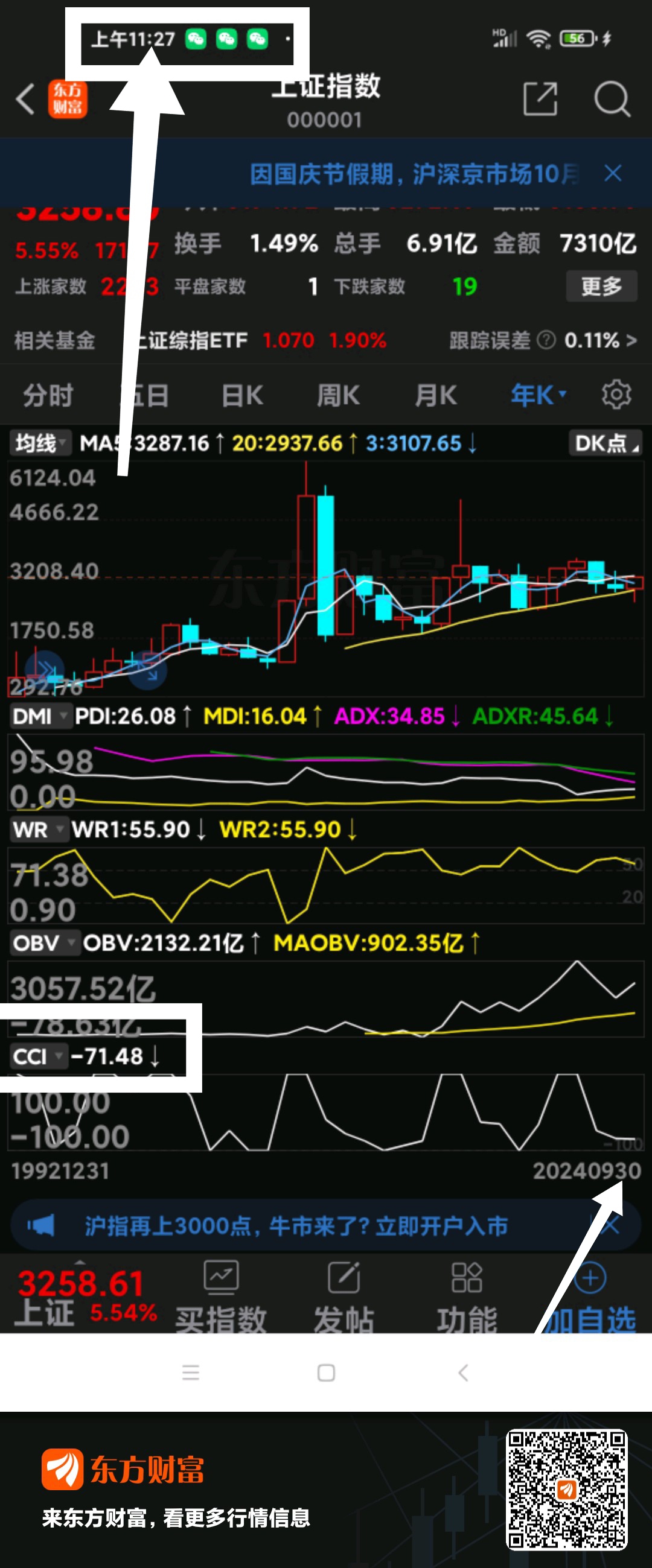Open the 东方财富 app logo
Image resolution: width=652 pixels, height=1568 pixels.
68,98
